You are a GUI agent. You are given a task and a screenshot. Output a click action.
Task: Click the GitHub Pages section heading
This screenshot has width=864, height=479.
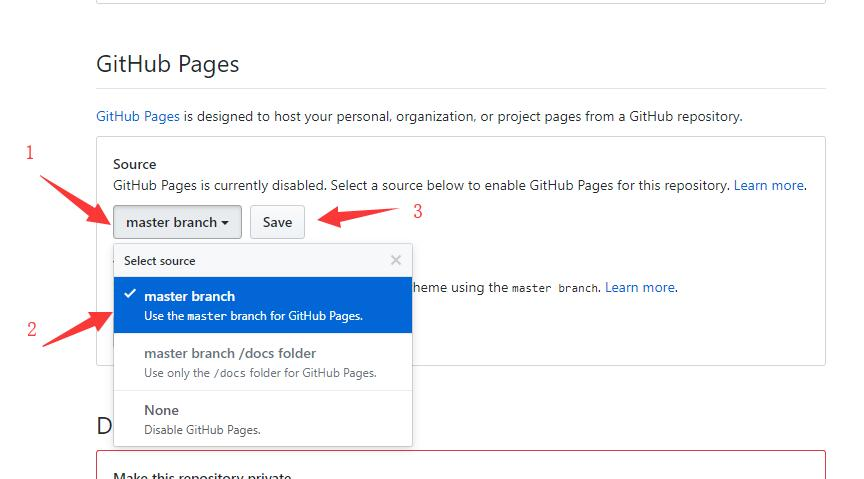click(x=168, y=64)
